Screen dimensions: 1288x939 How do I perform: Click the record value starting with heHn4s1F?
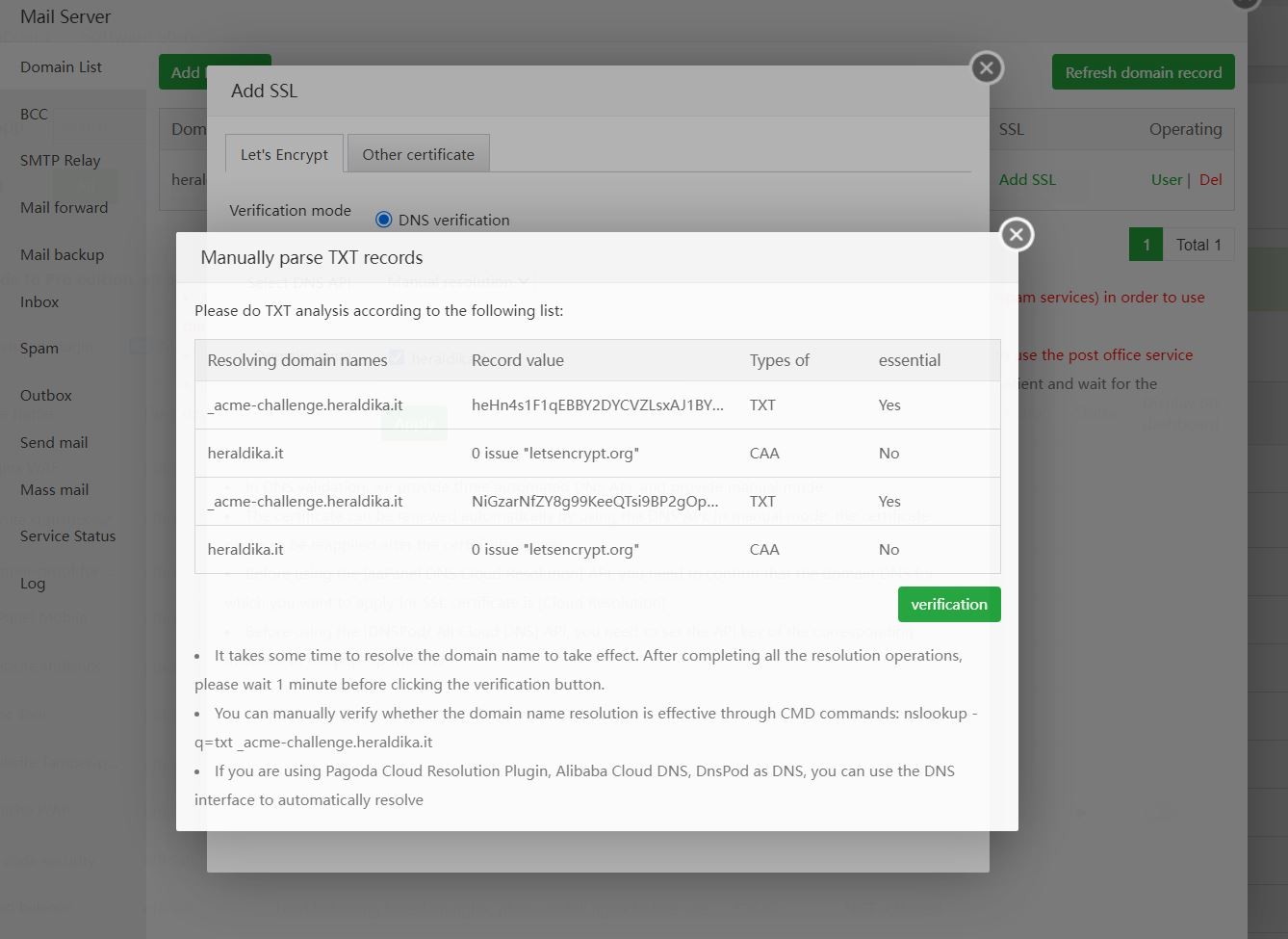pos(597,404)
